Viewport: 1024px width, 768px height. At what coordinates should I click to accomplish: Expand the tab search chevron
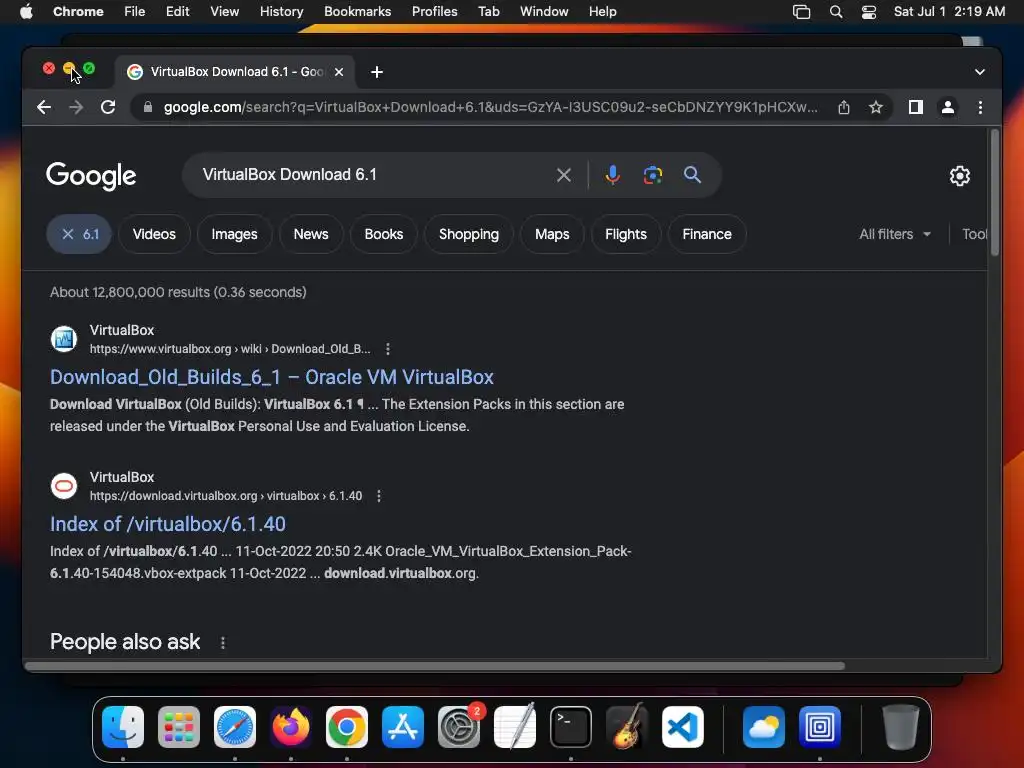tap(980, 72)
